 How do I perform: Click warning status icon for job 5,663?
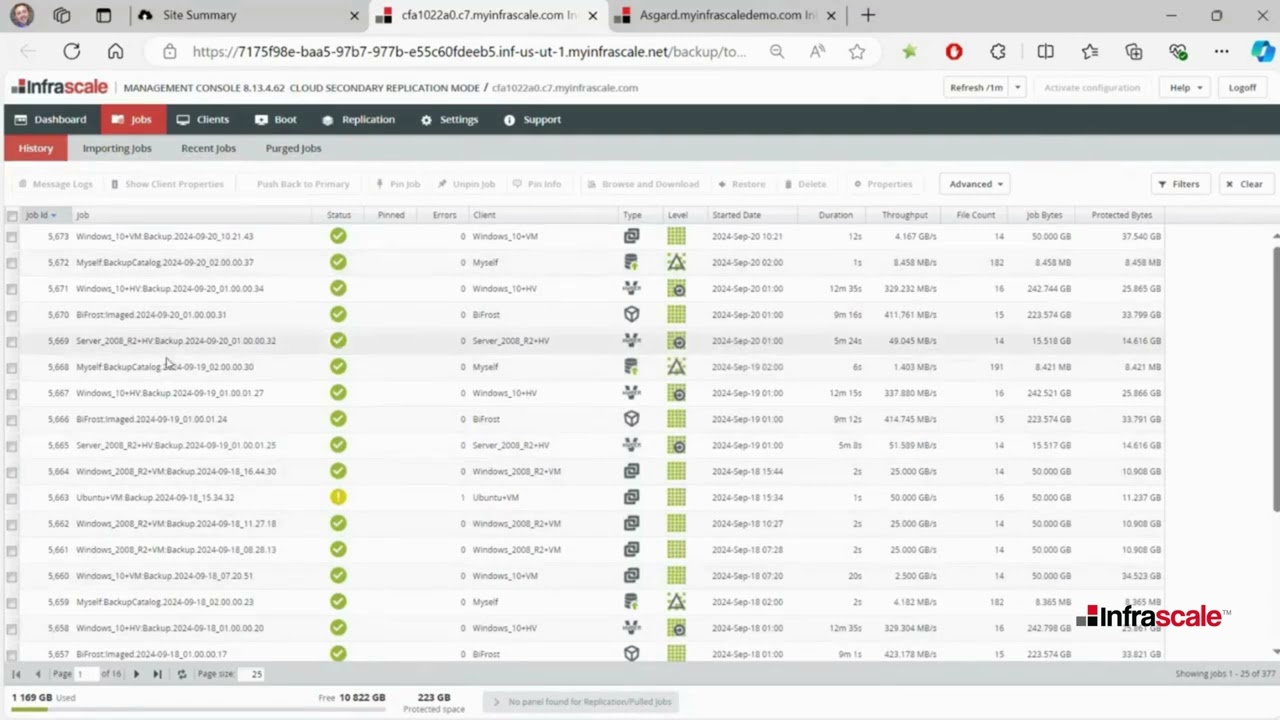point(338,497)
